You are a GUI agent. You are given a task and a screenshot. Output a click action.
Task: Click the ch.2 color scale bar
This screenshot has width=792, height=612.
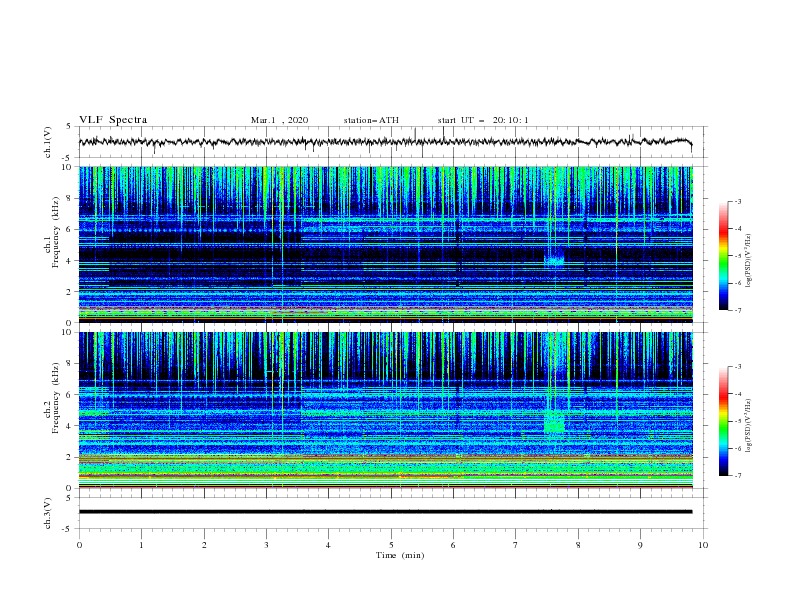pyautogui.click(x=723, y=421)
